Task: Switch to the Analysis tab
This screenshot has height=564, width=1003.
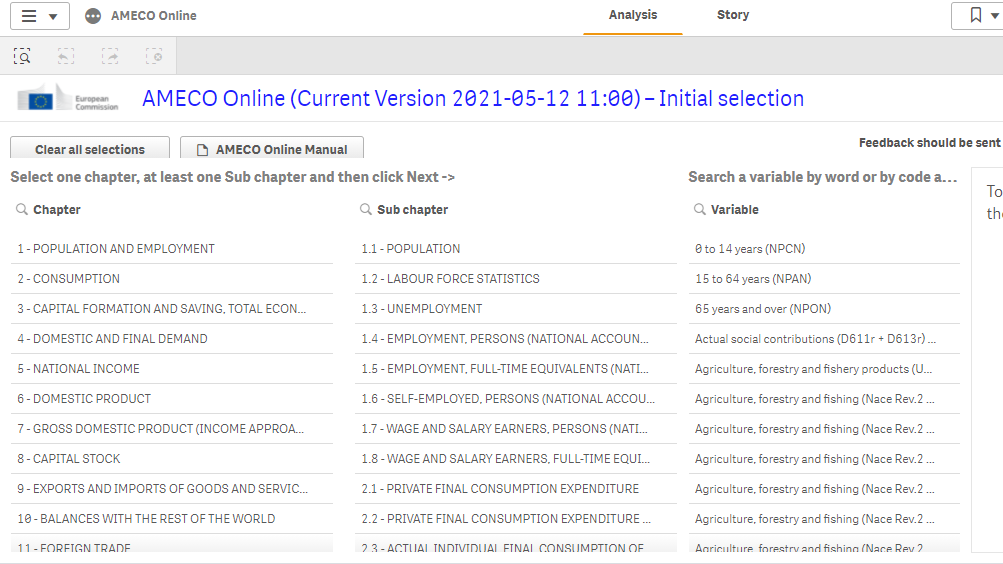Action: (633, 15)
